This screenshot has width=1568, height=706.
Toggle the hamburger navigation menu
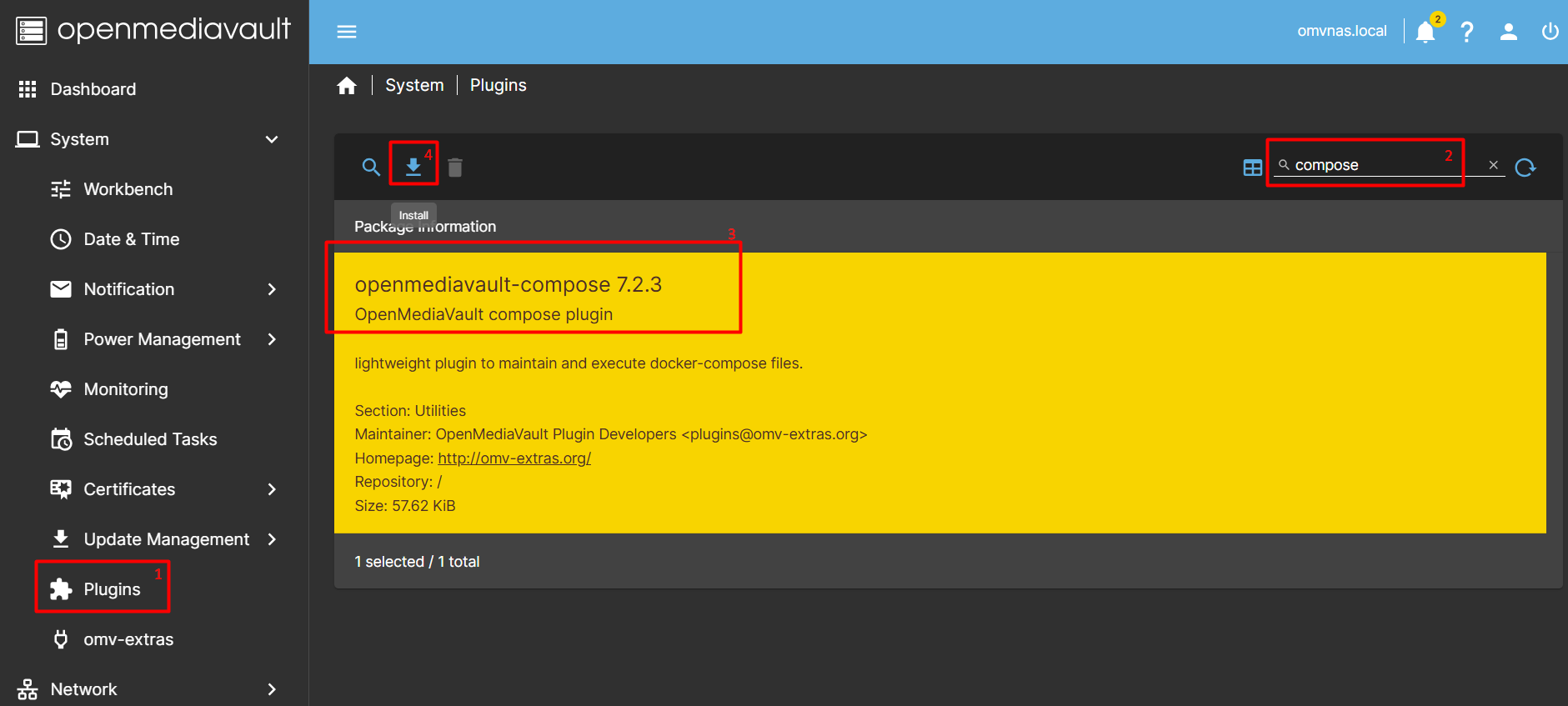[x=347, y=32]
